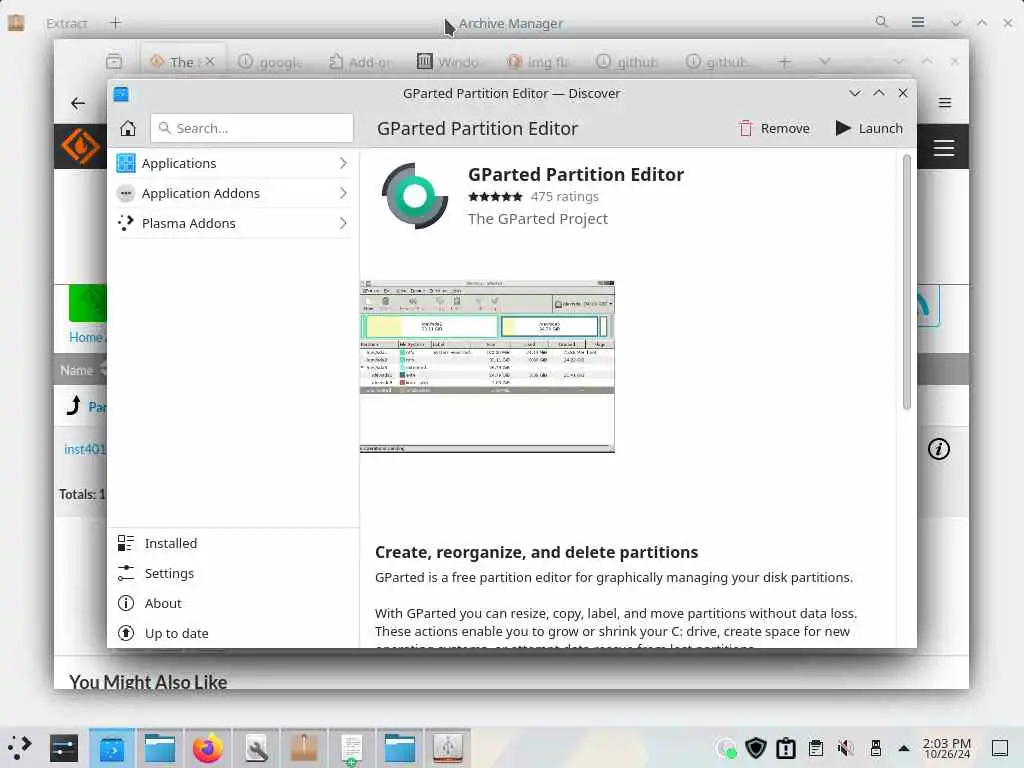Open the KDE application launcher
1024x768 pixels.
point(20,748)
